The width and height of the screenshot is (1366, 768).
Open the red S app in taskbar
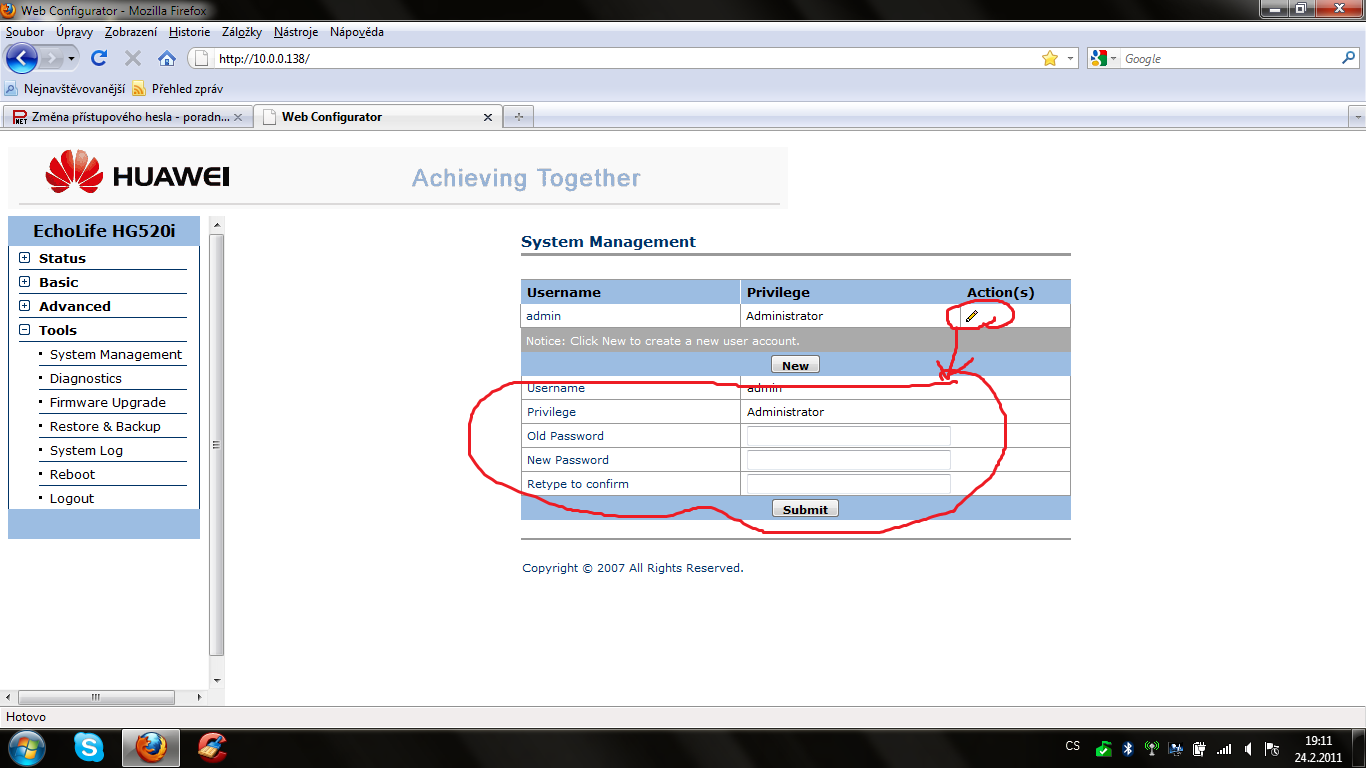tap(212, 747)
